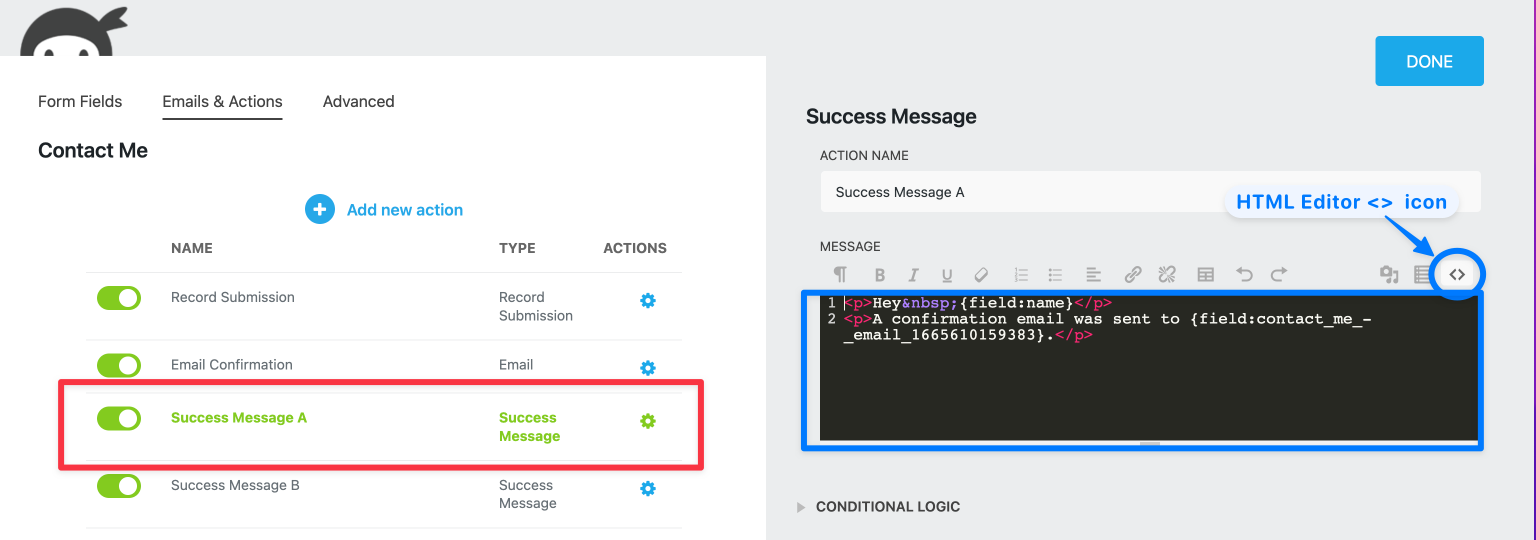Expand the Conditional Logic section
The height and width of the screenshot is (540, 1536).
coord(887,507)
